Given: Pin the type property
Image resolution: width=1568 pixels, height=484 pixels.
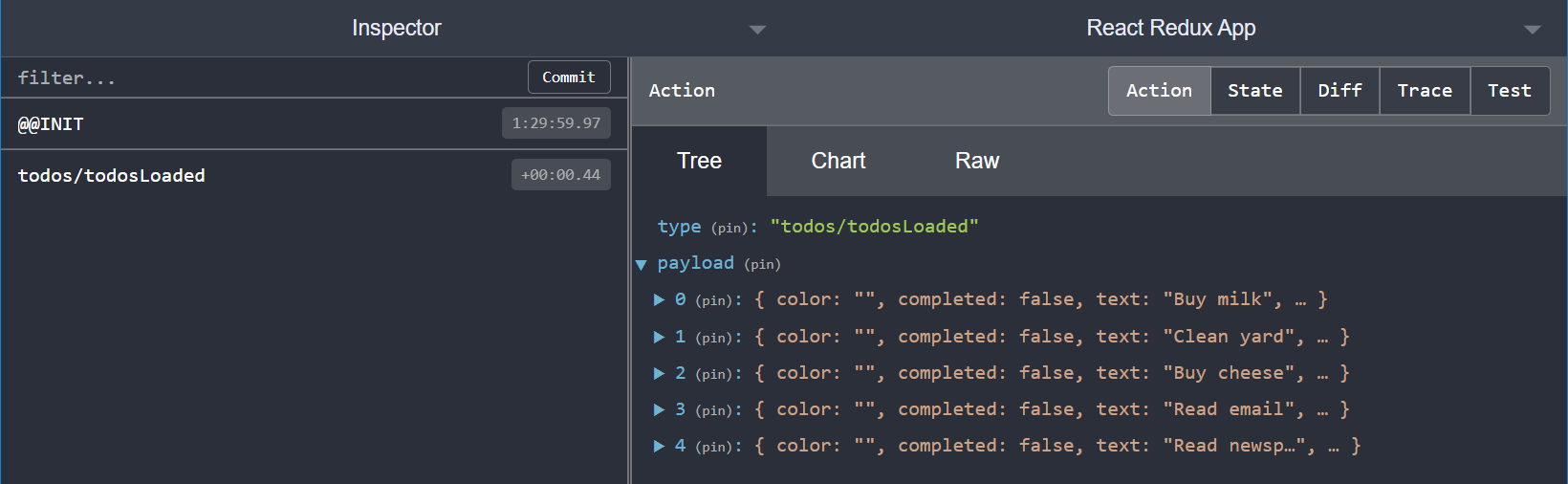Looking at the screenshot, I should (x=731, y=229).
